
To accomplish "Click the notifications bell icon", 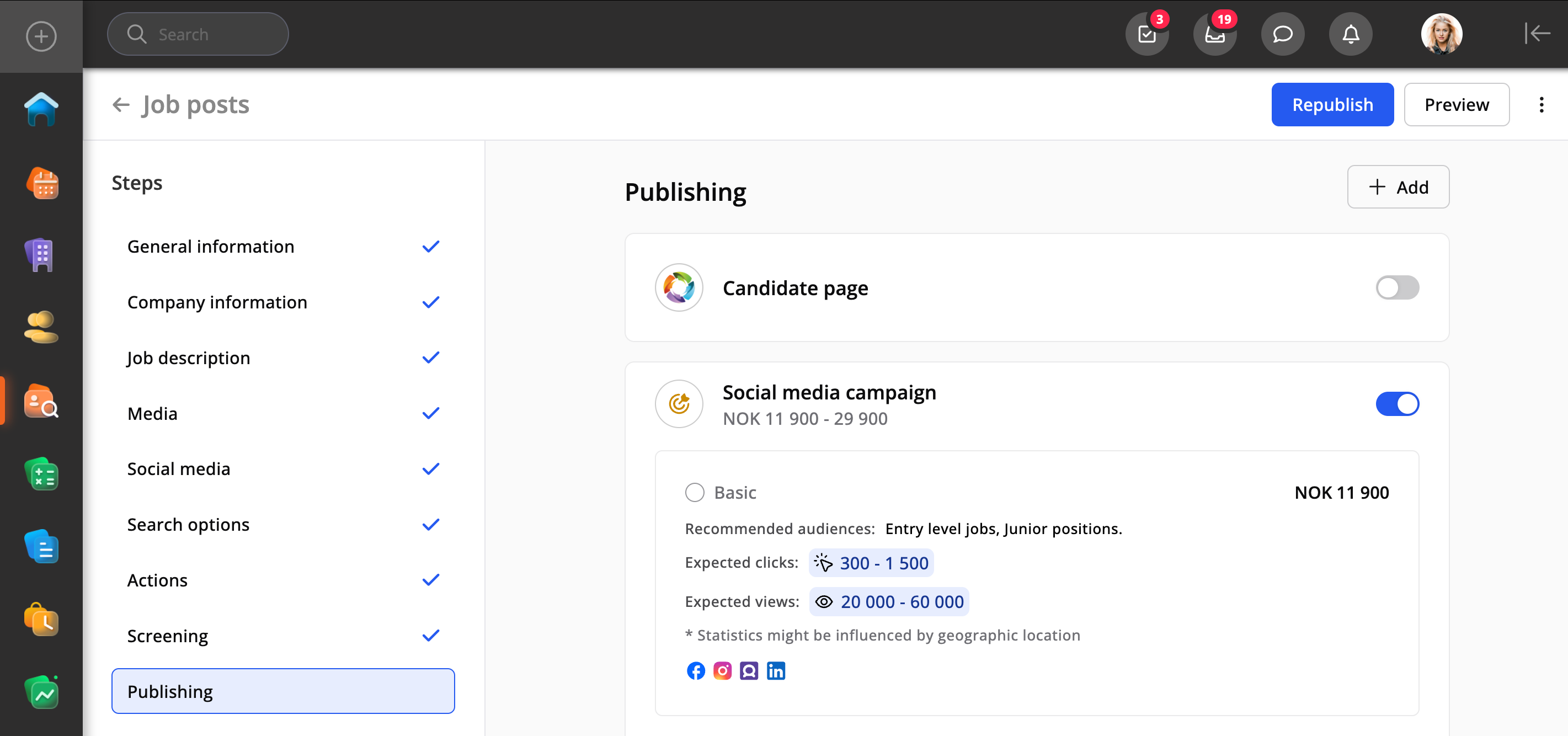I will pyautogui.click(x=1350, y=34).
